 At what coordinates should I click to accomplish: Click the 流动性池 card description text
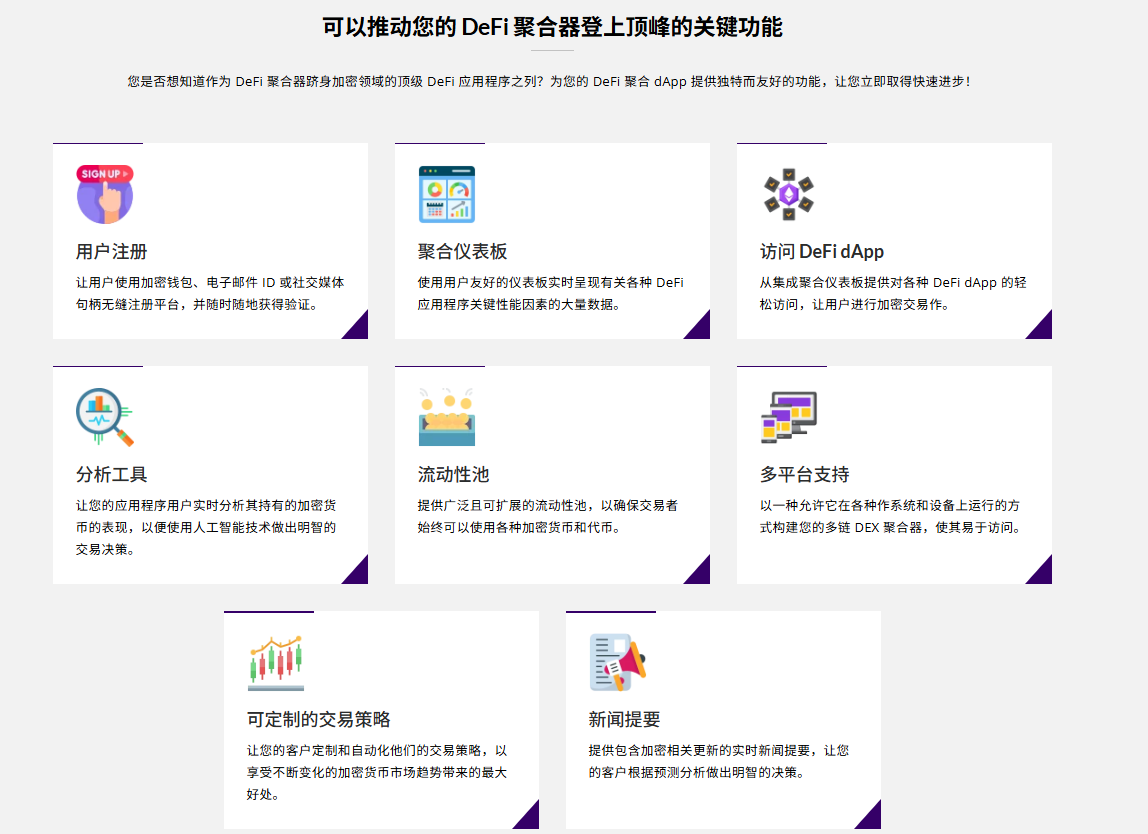pyautogui.click(x=548, y=516)
